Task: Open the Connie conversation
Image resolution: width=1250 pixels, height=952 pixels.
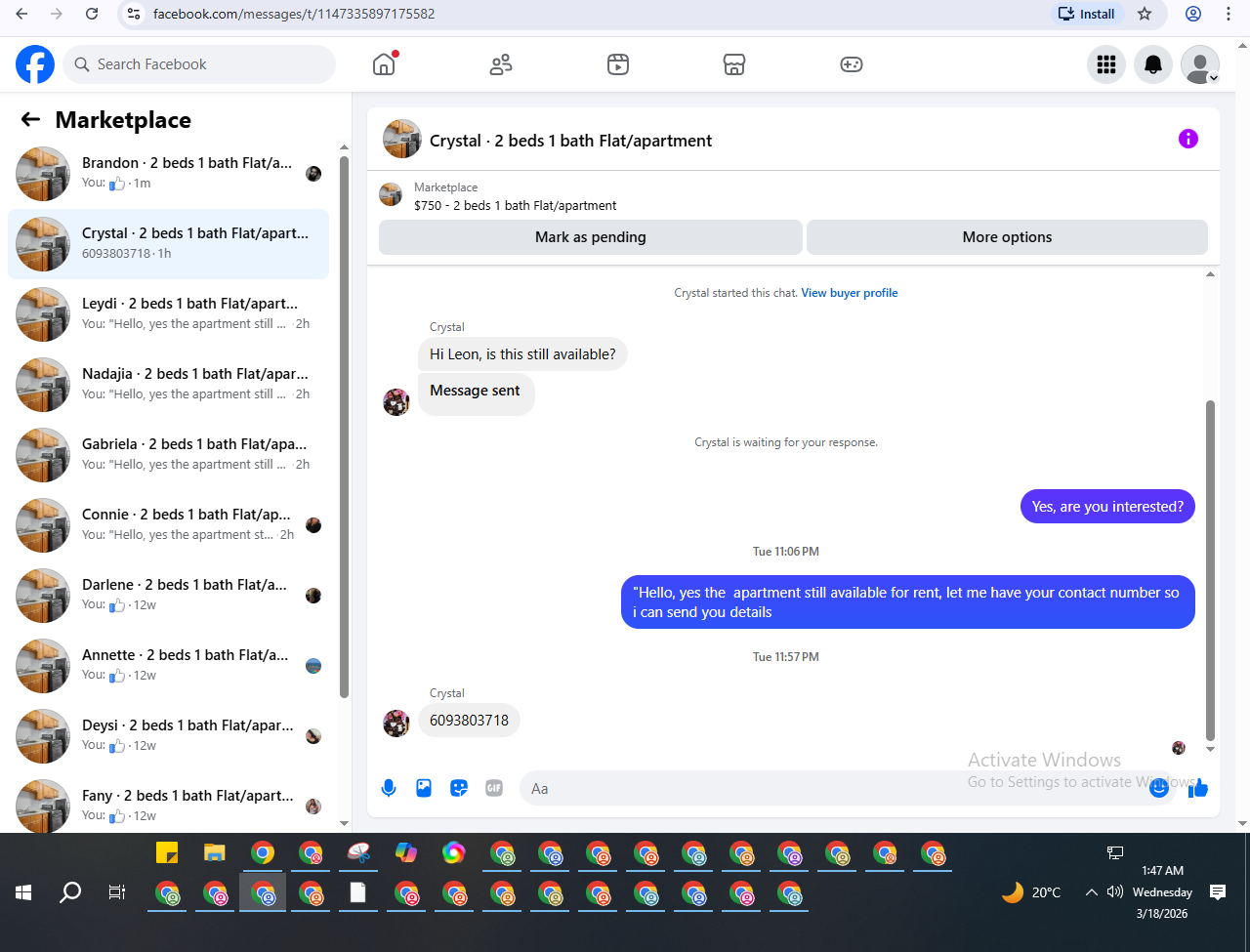Action: (169, 525)
